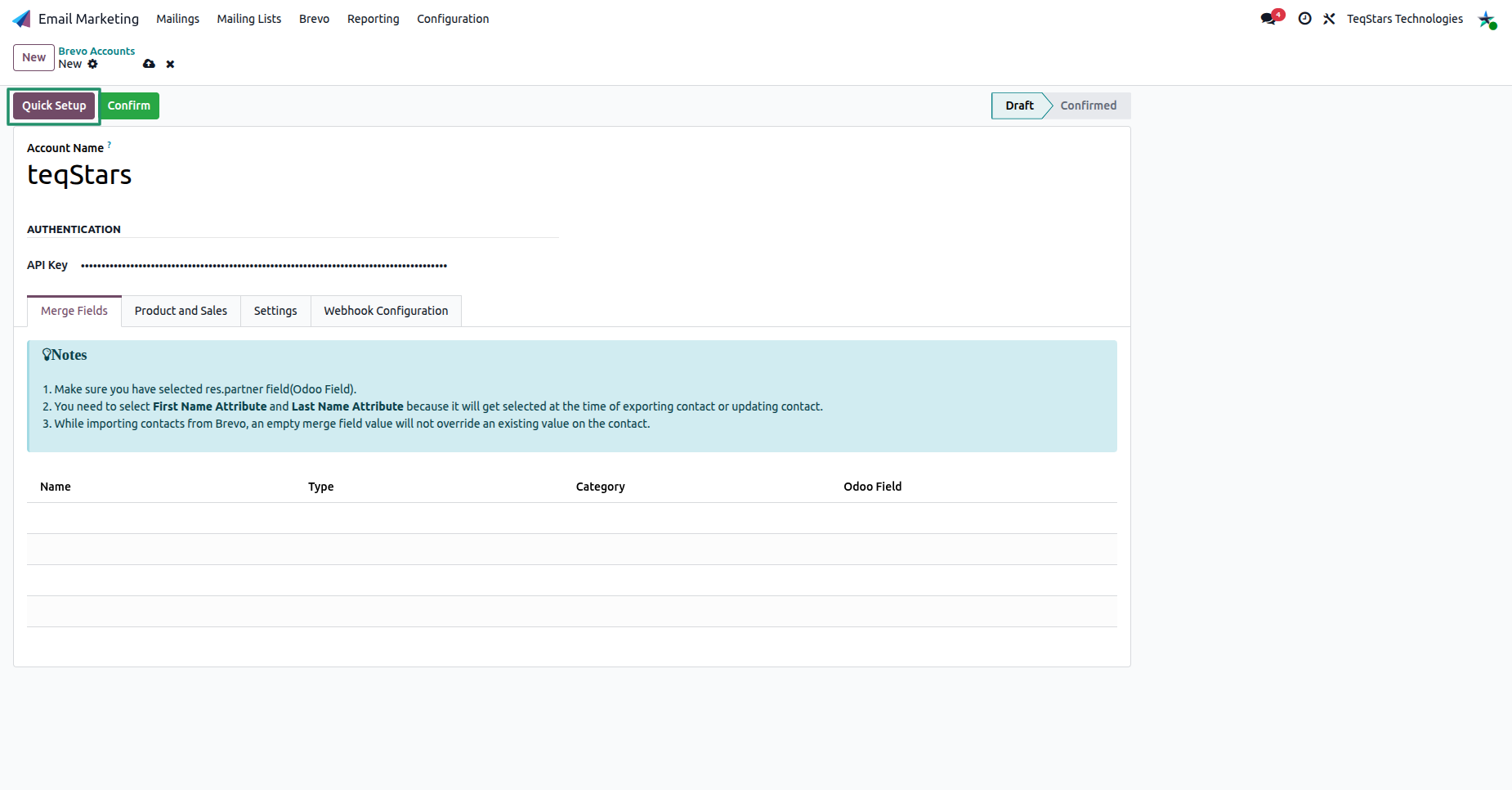Open the Mailings menu
Screen dimensions: 1512x790
(x=177, y=19)
